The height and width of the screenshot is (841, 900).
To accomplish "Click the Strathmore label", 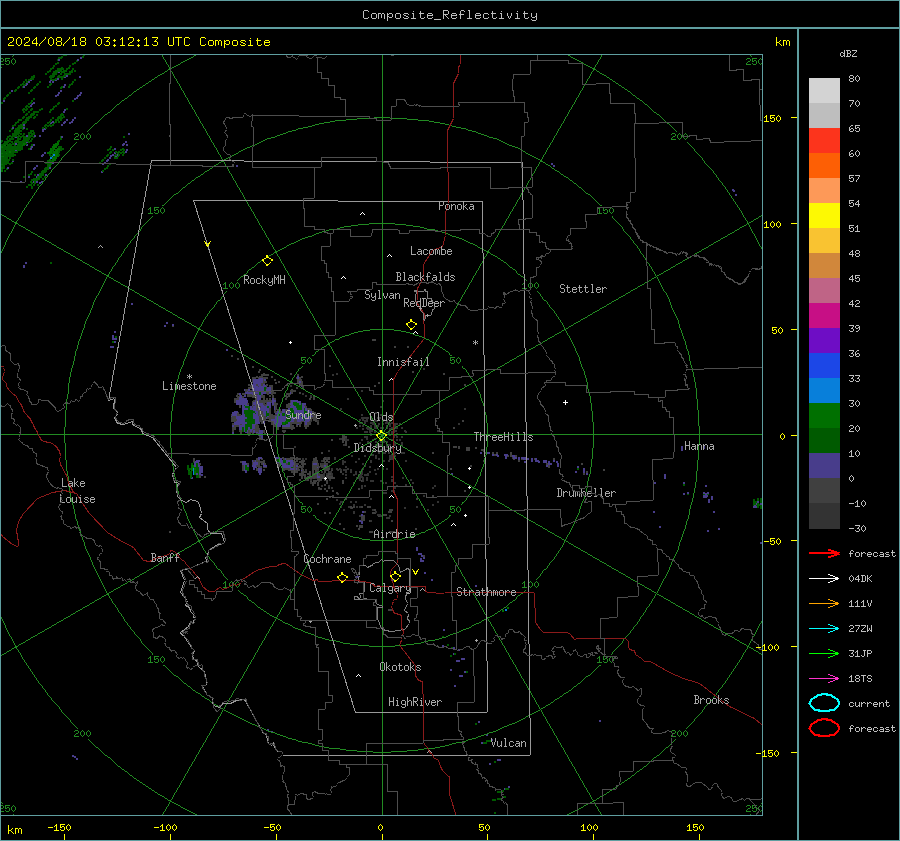I will 486,592.
